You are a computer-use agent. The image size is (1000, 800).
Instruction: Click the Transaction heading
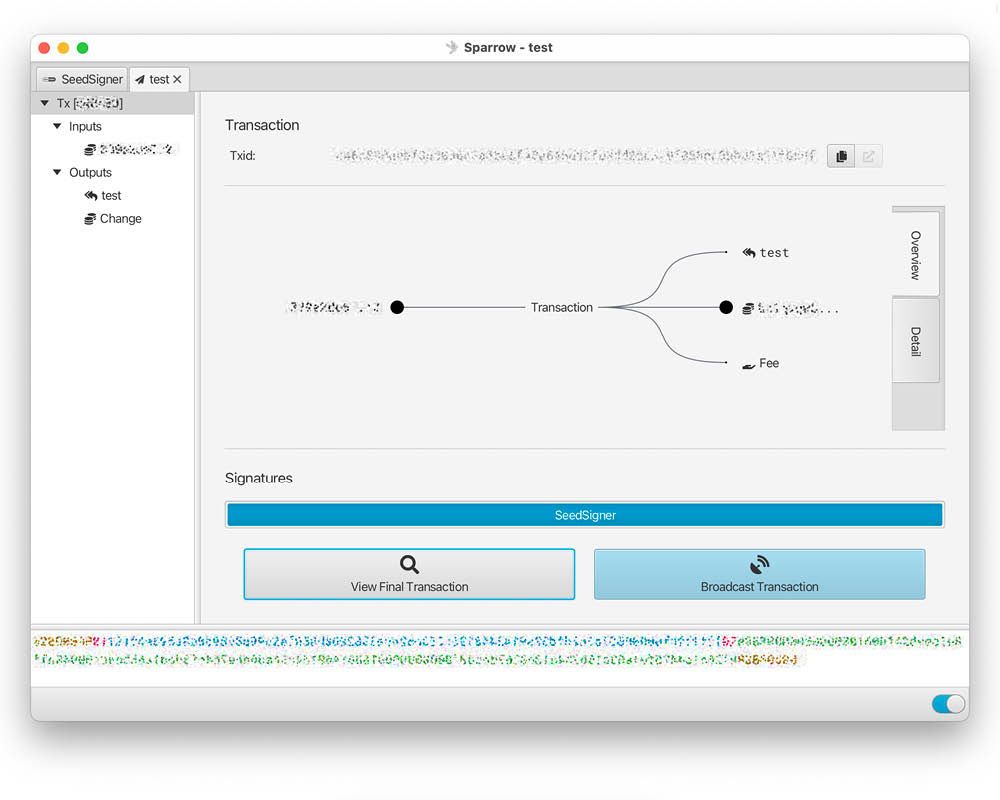(x=261, y=125)
